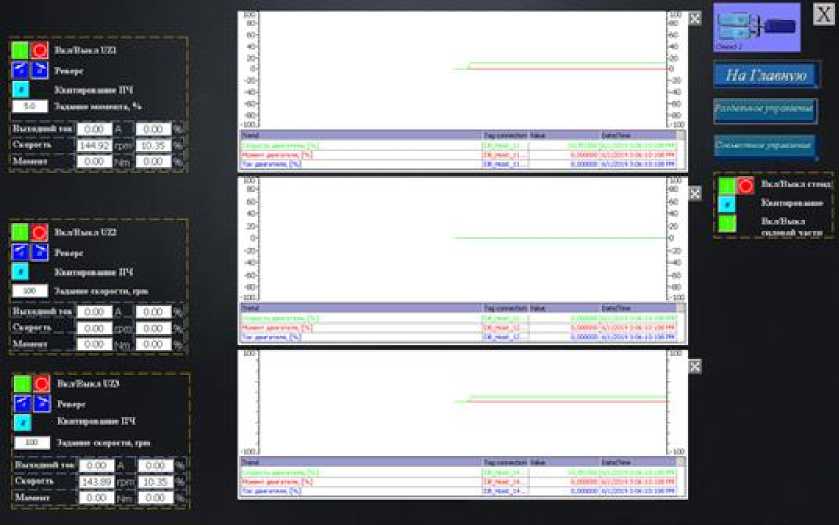This screenshot has height=525, width=839.
Task: Select the left Реверс icon for UZ1
Action: click(x=20, y=70)
